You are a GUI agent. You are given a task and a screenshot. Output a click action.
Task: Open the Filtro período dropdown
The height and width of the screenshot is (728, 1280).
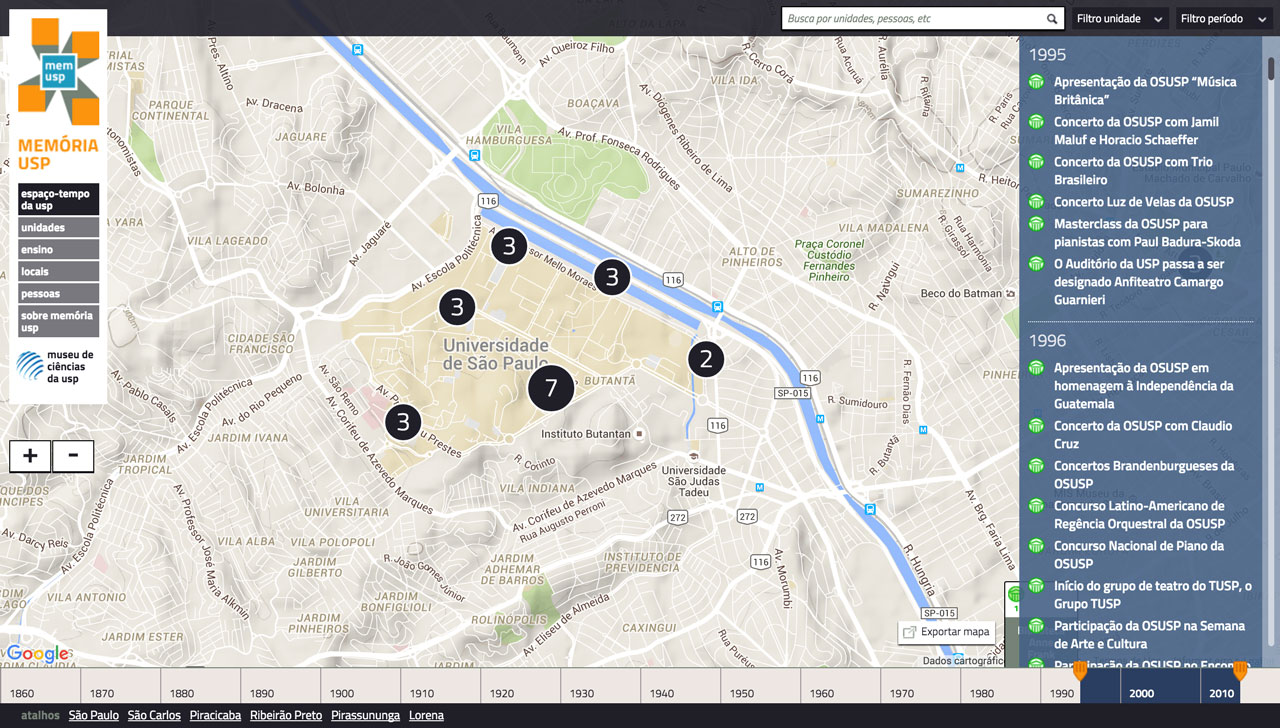tap(1224, 19)
